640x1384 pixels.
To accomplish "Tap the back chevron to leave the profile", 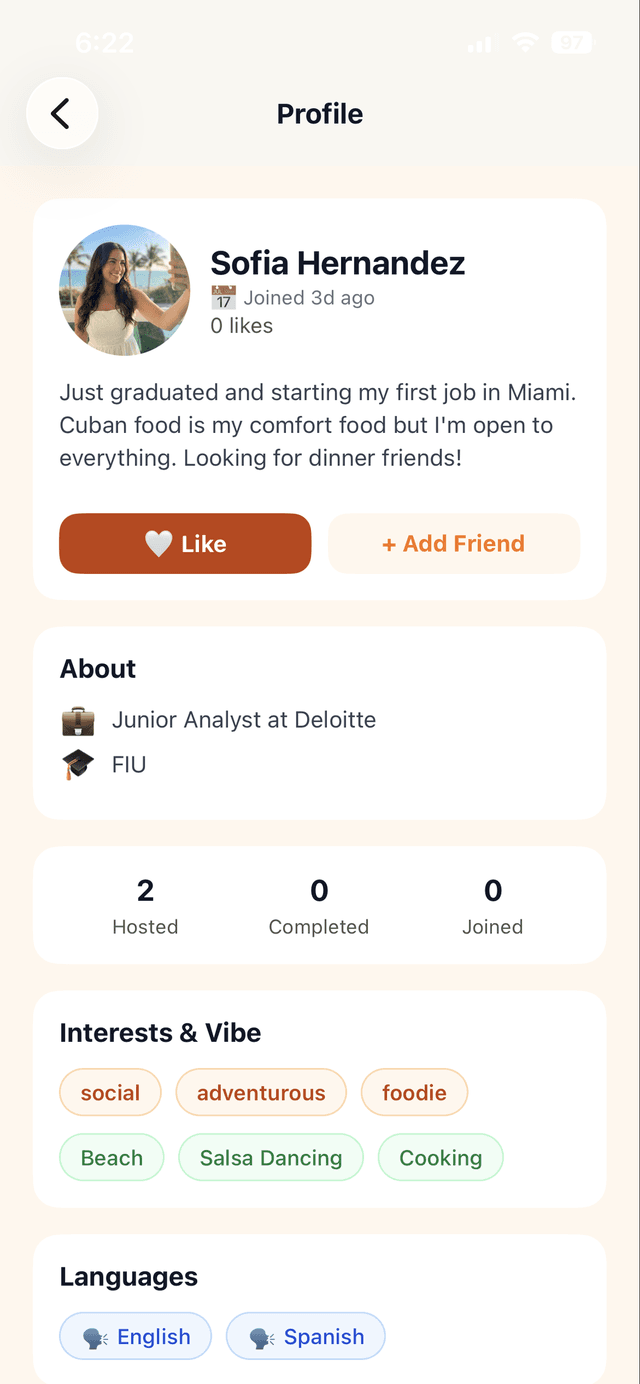I will (62, 113).
